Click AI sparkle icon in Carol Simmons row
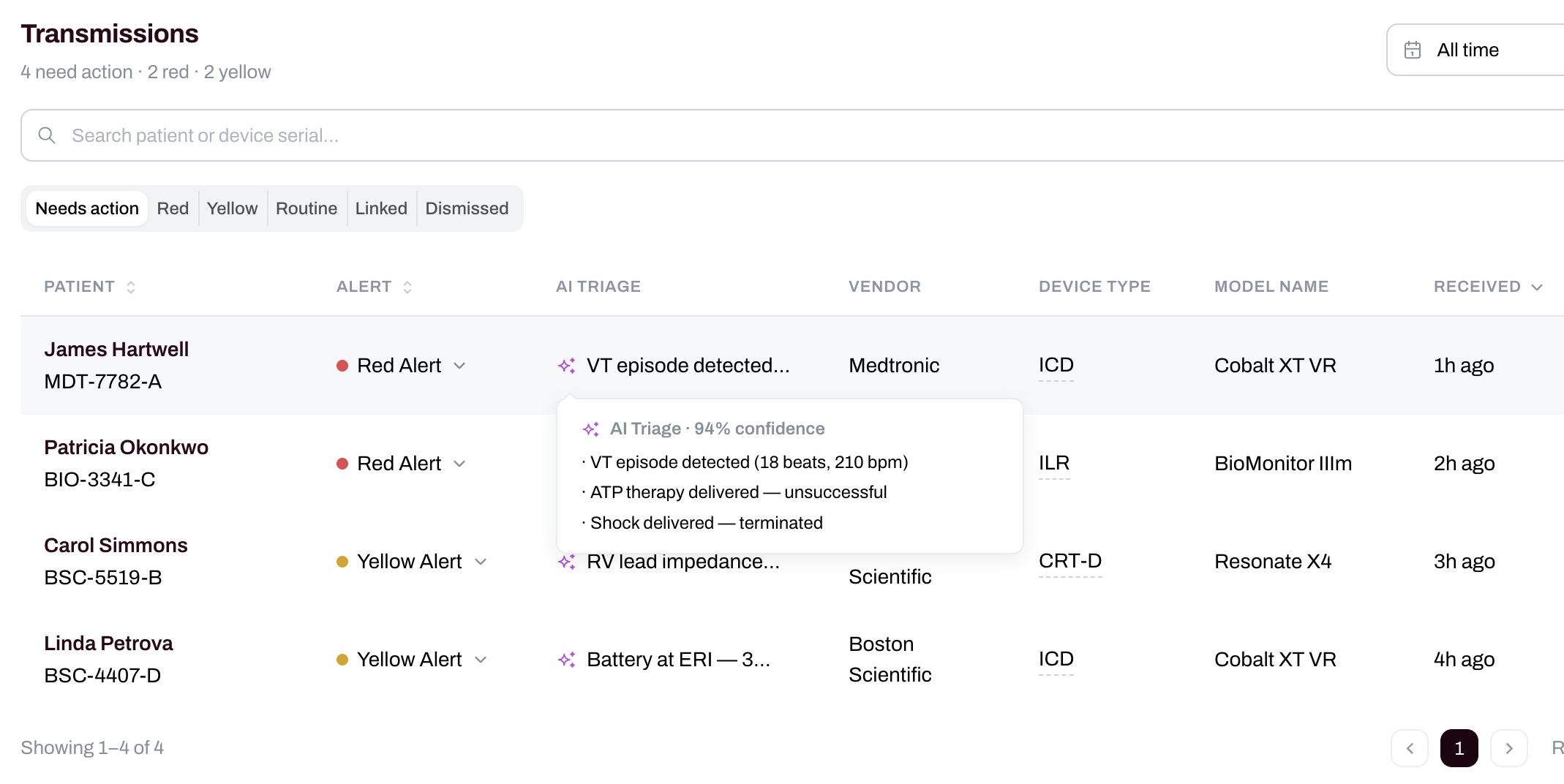The width and height of the screenshot is (1564, 784). click(567, 562)
